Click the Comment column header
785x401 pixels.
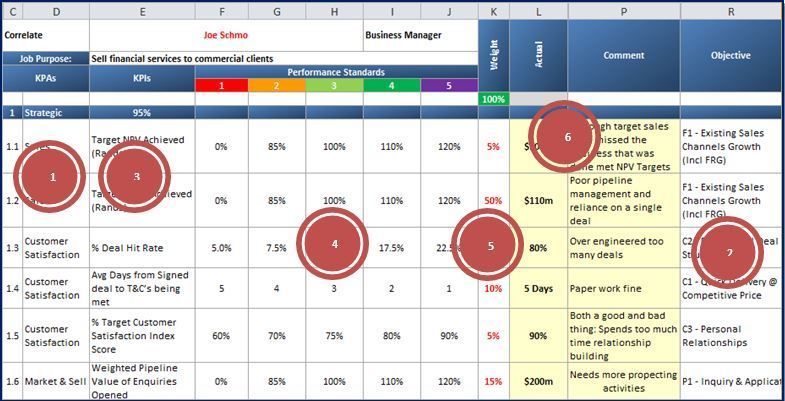(624, 56)
